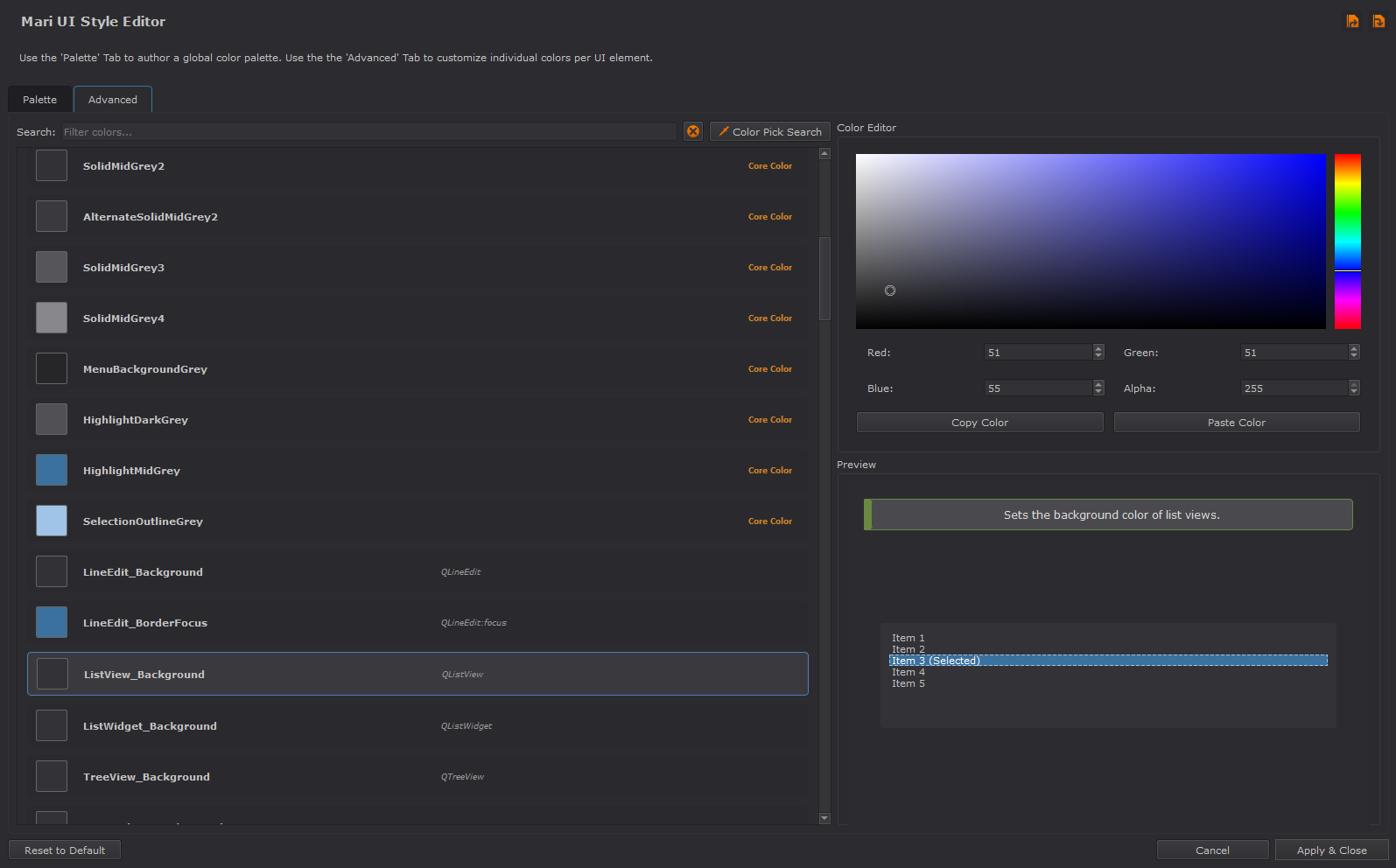This screenshot has height=868, width=1396.
Task: Increase the Red value with up stepper
Action: [x=1098, y=348]
